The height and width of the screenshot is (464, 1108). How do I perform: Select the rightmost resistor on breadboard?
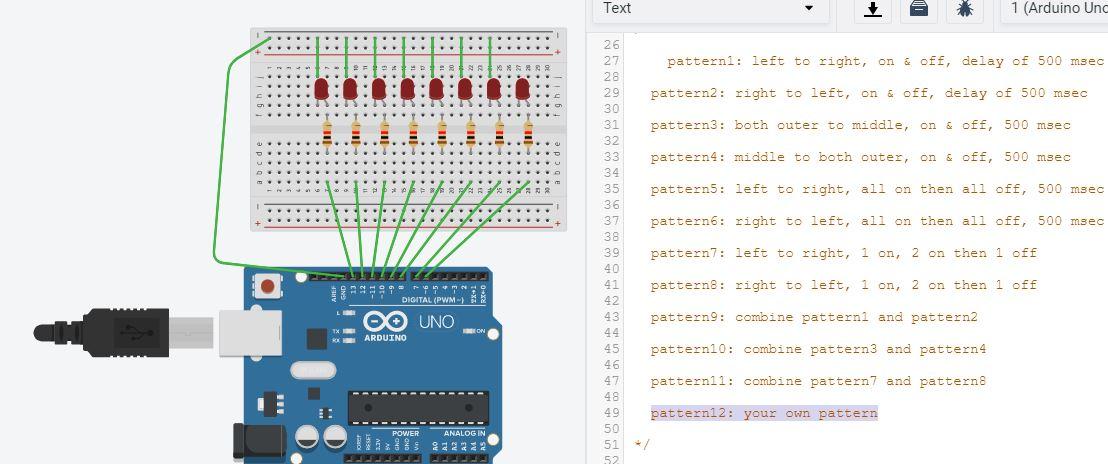coord(528,133)
